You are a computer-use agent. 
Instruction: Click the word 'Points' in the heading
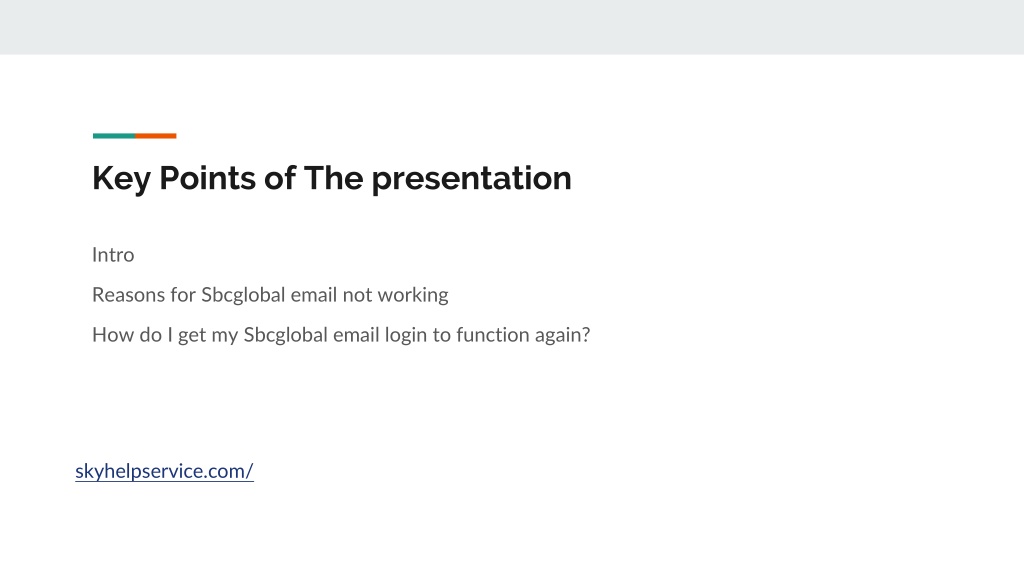pos(207,178)
